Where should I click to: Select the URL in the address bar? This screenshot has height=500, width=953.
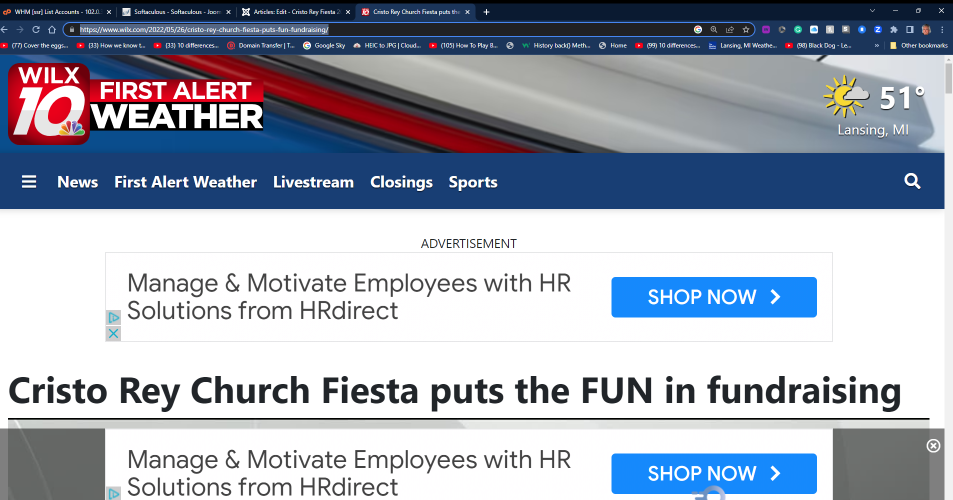204,29
